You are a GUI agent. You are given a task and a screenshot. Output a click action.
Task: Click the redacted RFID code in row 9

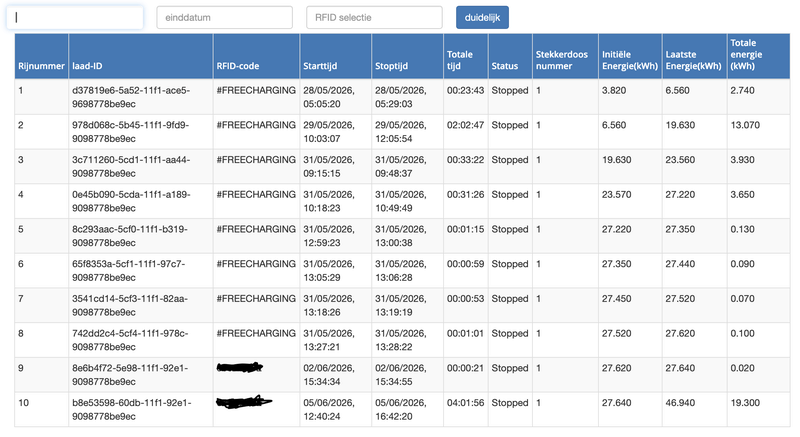(239, 367)
